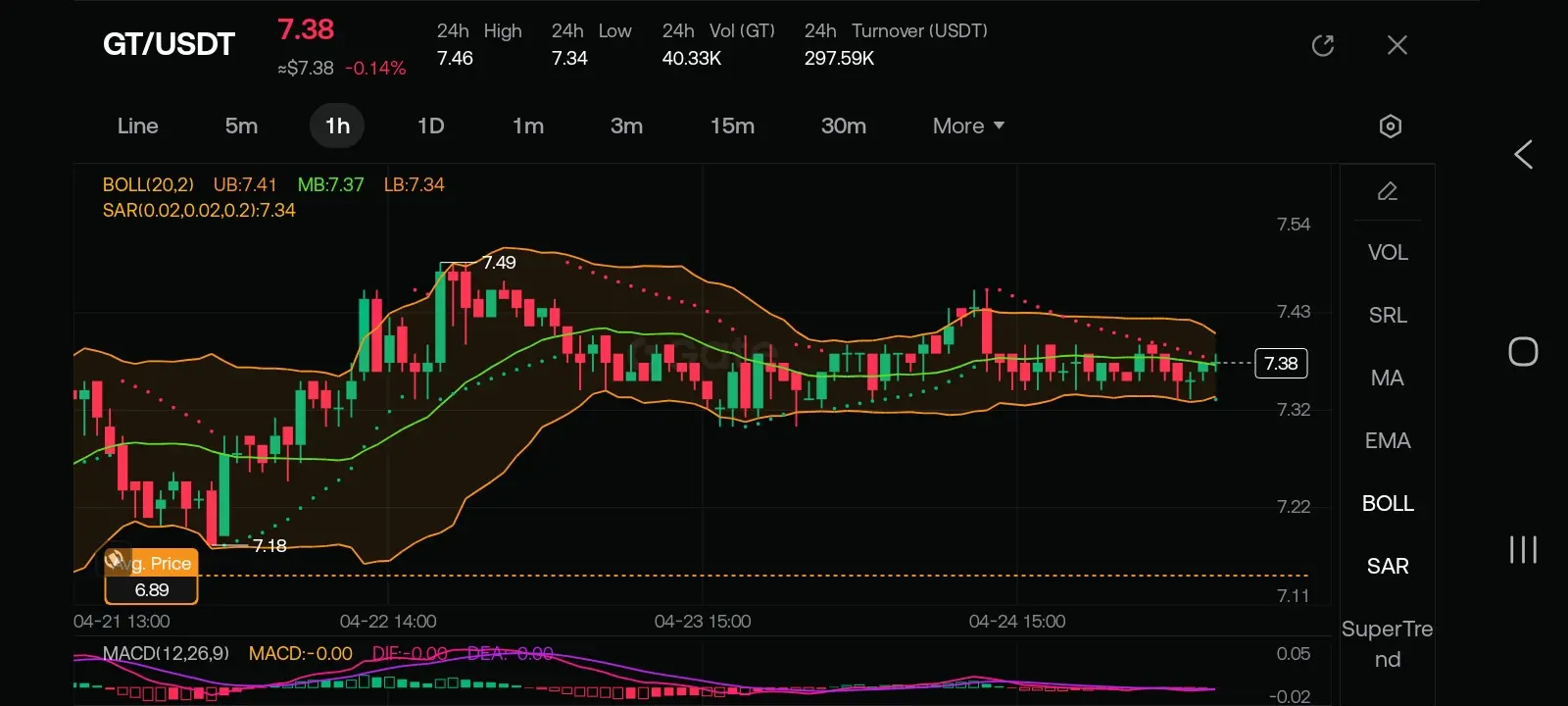Select the 30m timeframe
The width and height of the screenshot is (1568, 706).
click(844, 126)
